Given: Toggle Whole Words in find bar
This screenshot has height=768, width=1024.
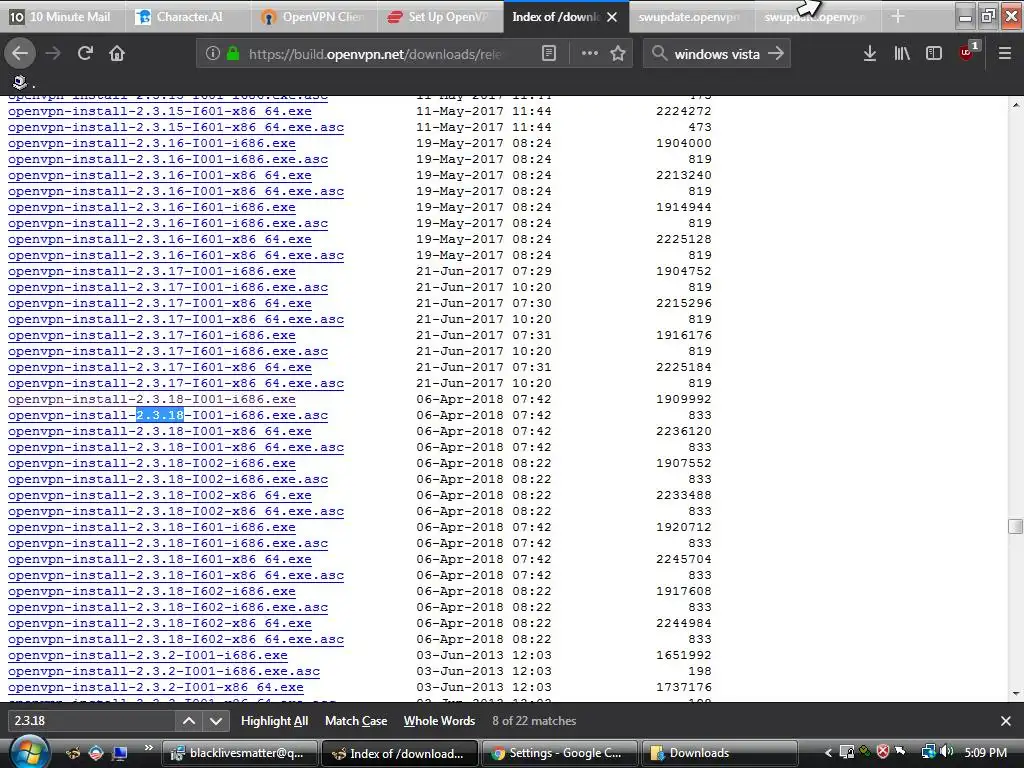Looking at the screenshot, I should (x=439, y=721).
